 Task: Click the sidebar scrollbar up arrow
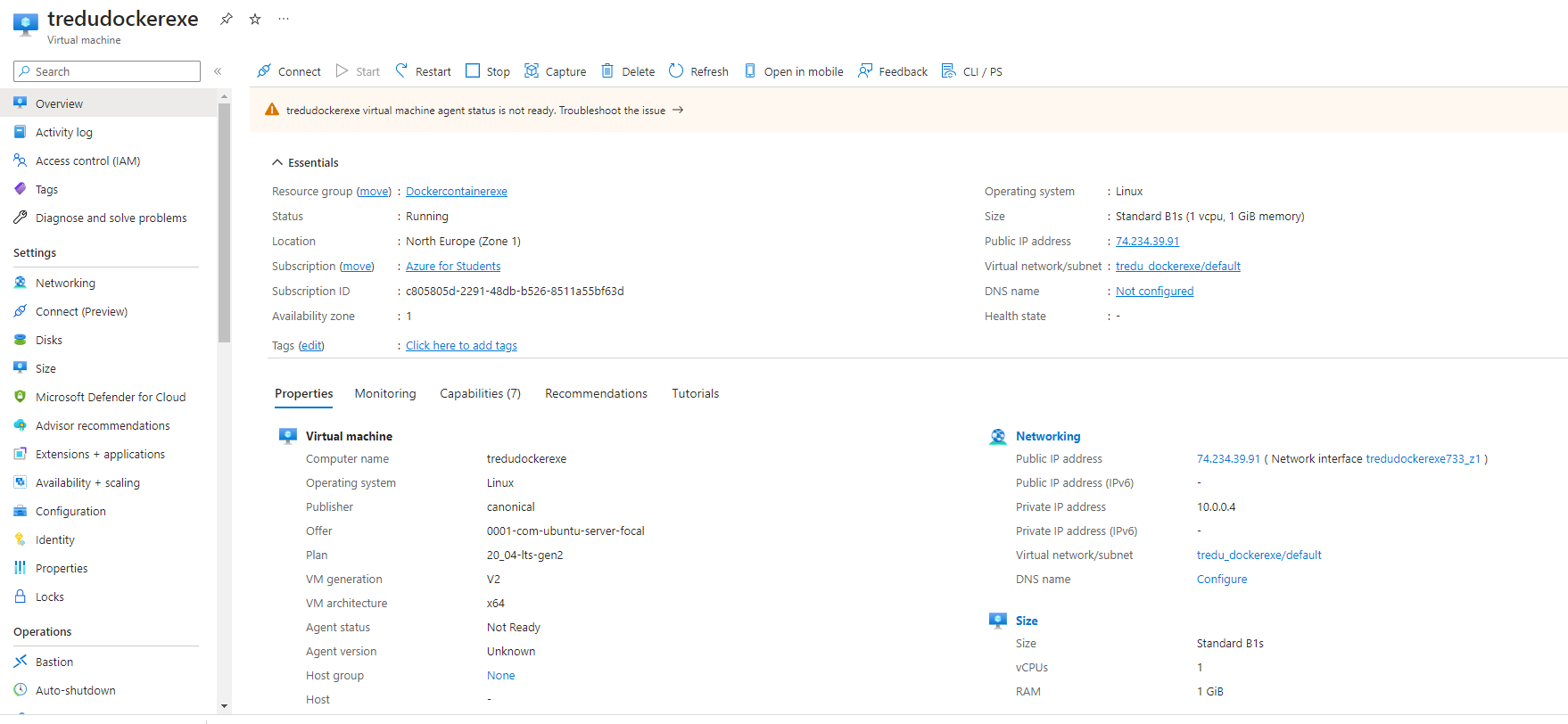(224, 95)
